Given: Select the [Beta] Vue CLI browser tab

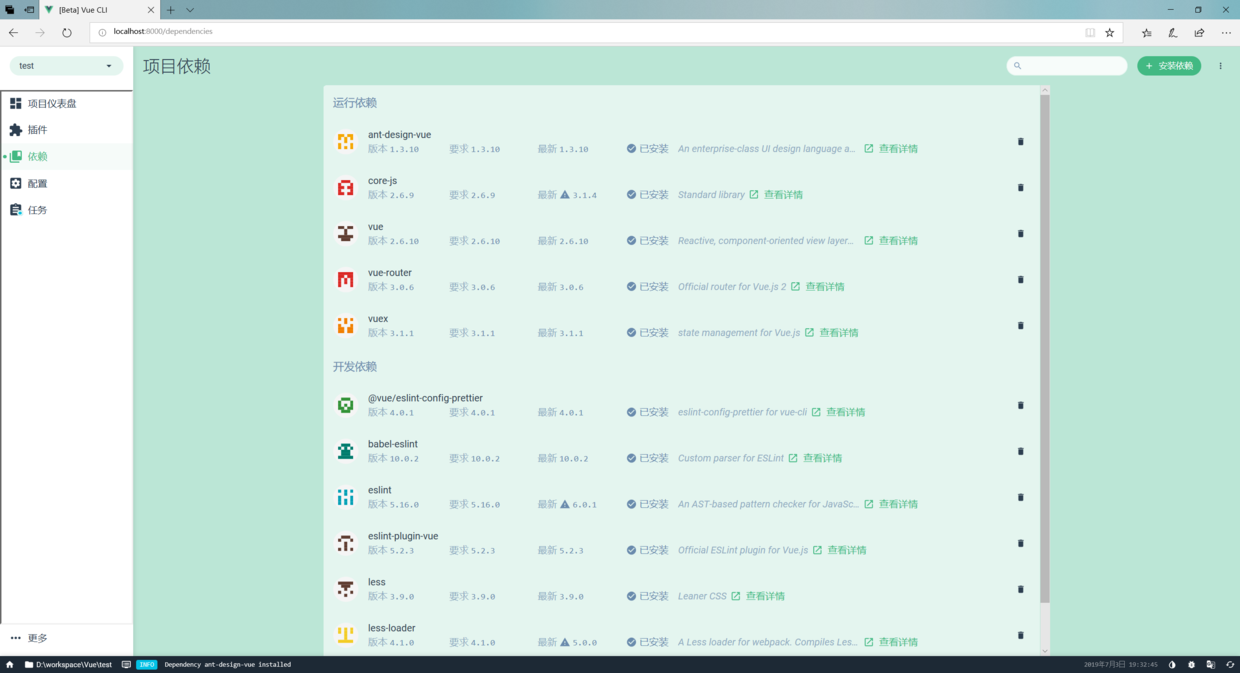Looking at the screenshot, I should (98, 10).
